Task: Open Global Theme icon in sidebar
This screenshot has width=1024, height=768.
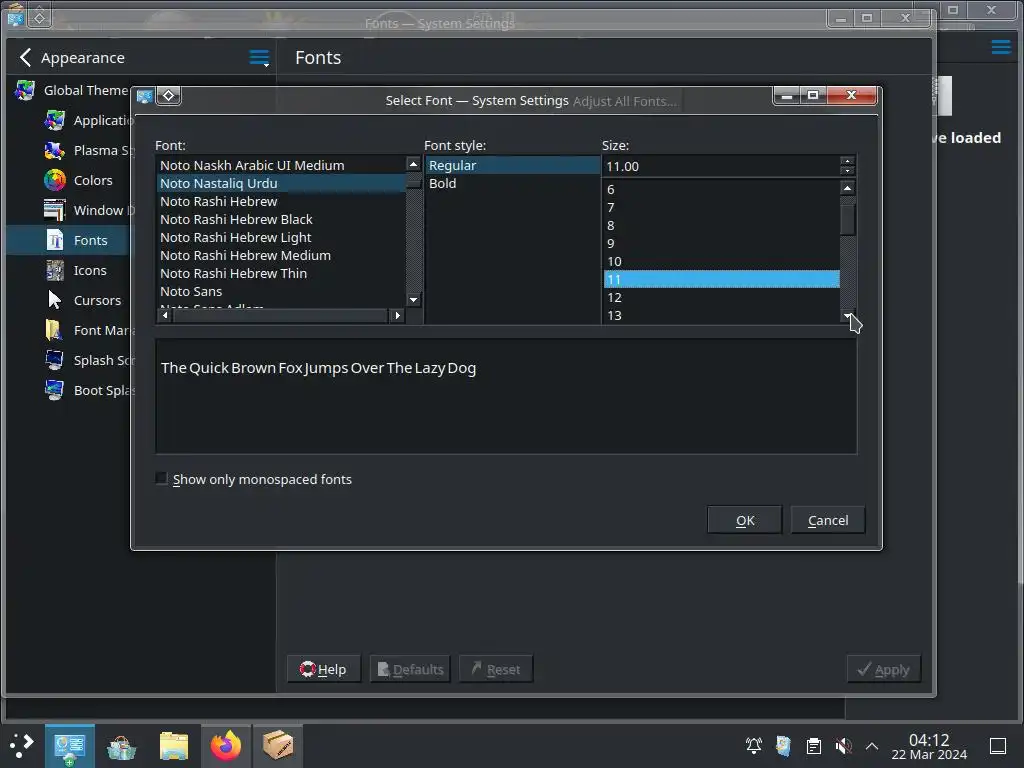Action: 25,90
